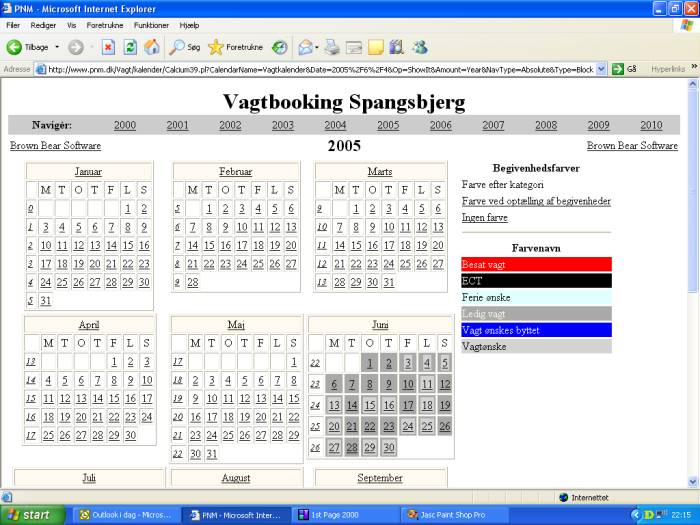The image size is (700, 525).
Task: Click the History icon in toolbar
Action: (x=280, y=47)
